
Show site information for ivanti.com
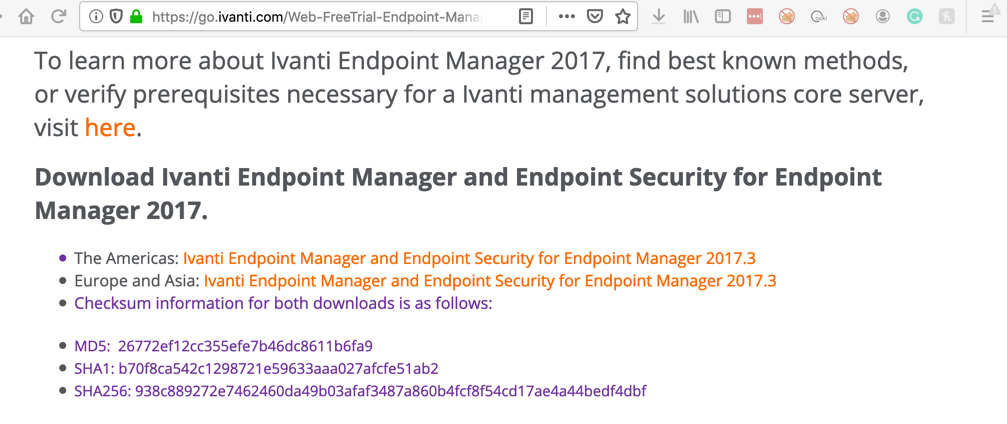tap(96, 16)
